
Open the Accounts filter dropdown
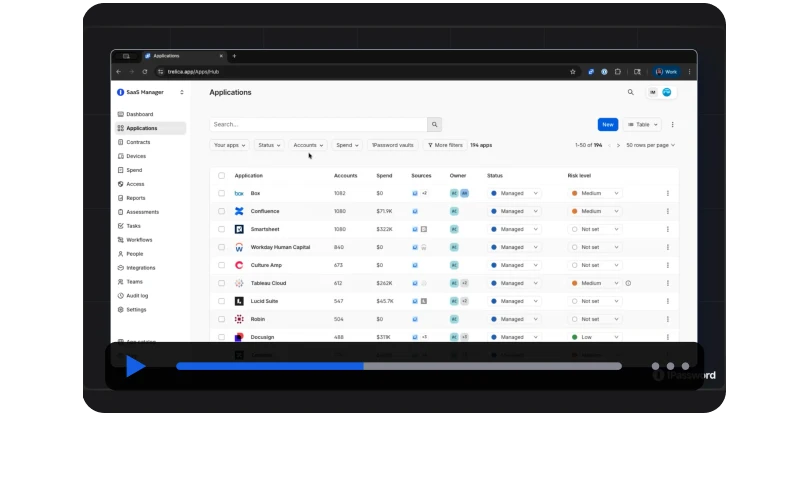pos(308,145)
